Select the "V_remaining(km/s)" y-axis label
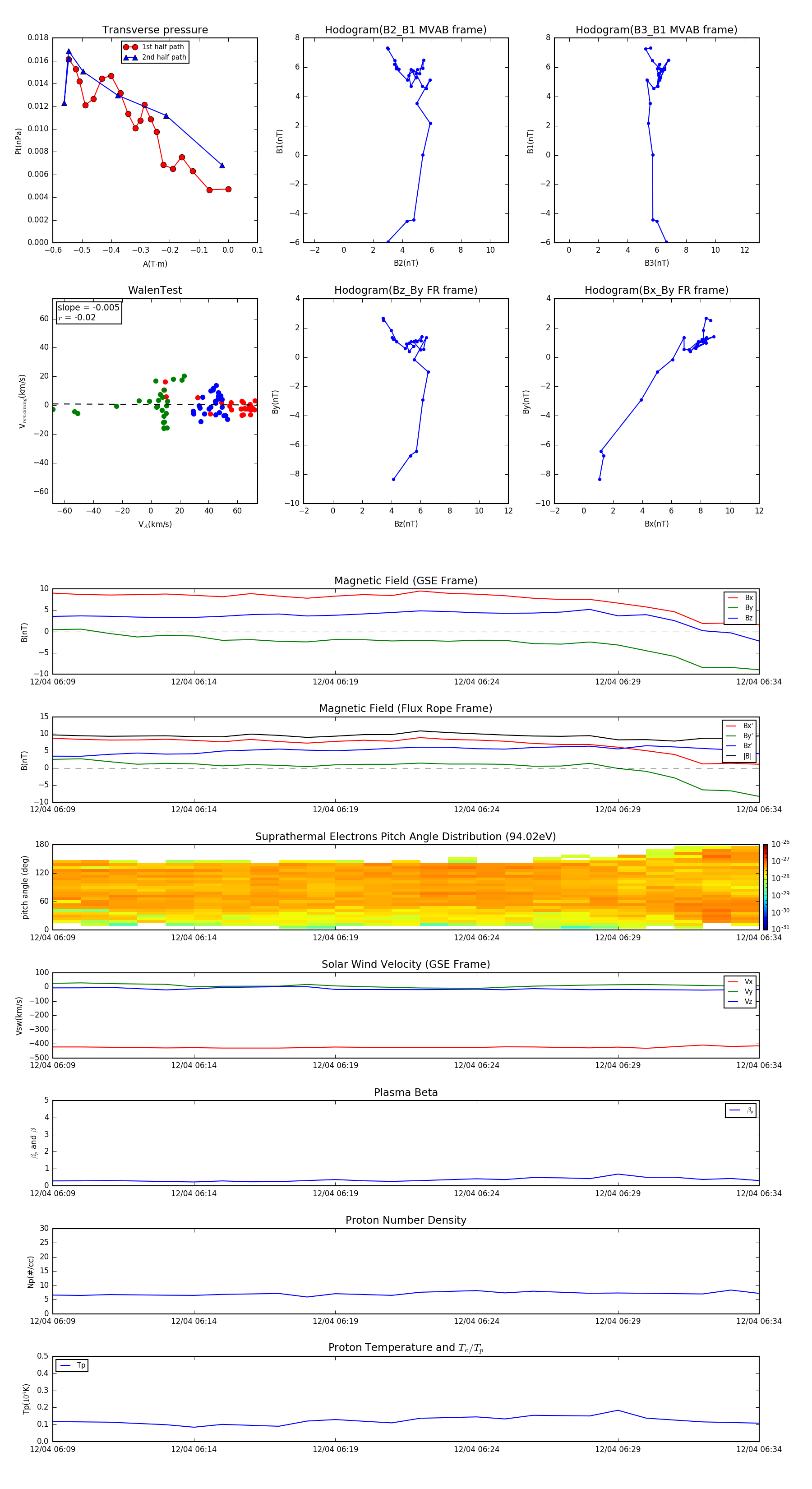Viewport: 812px width, 1489px height. pyautogui.click(x=23, y=401)
